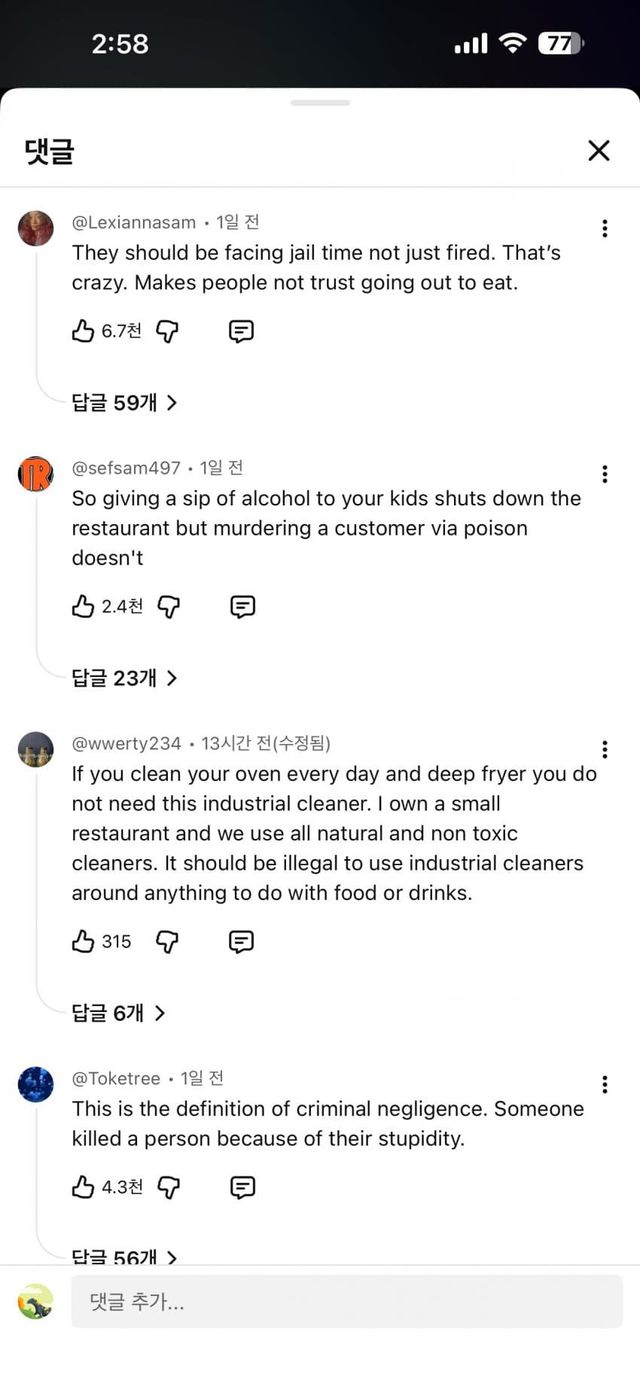The width and height of the screenshot is (640, 1388).
Task: Tap the thumbs down on @sefsam497's comment
Action: click(x=169, y=607)
